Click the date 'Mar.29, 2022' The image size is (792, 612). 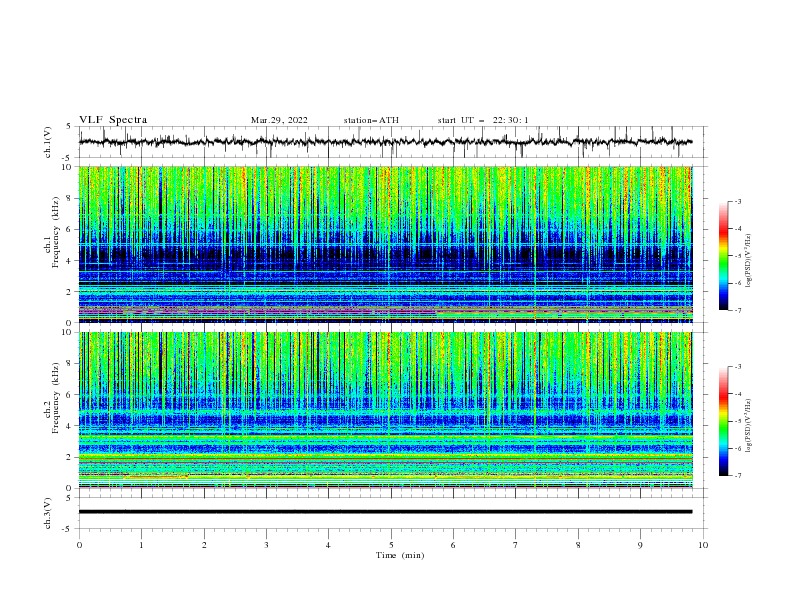[279, 120]
